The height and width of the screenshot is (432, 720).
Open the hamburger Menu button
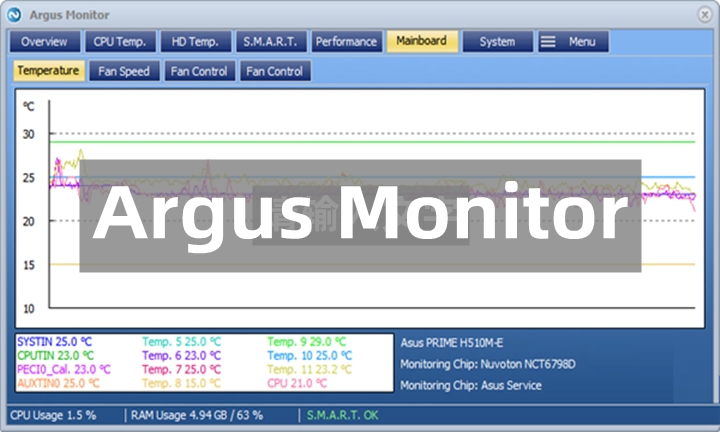pyautogui.click(x=573, y=42)
